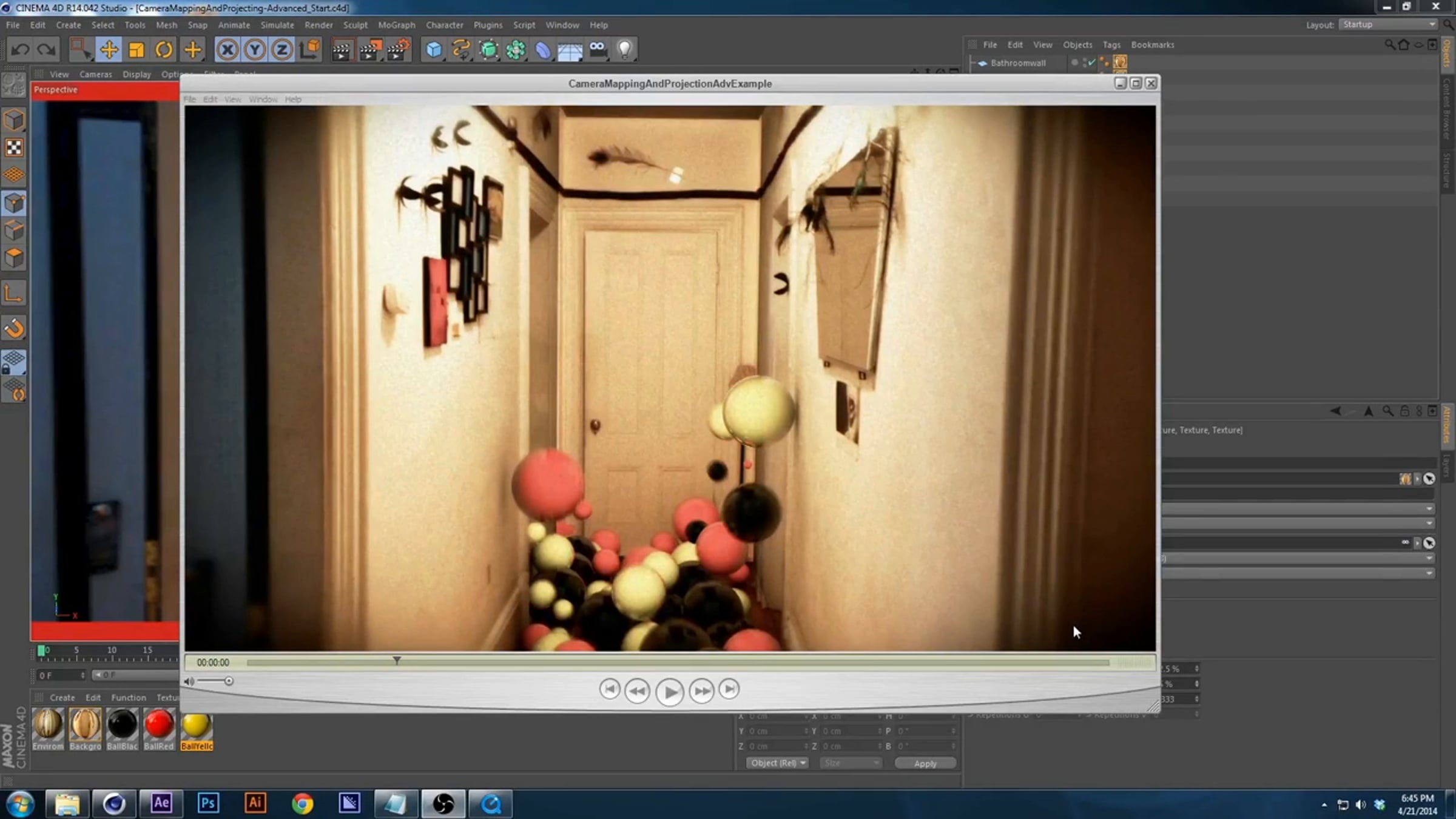
Task: Toggle the coordinate system button
Action: [309, 50]
